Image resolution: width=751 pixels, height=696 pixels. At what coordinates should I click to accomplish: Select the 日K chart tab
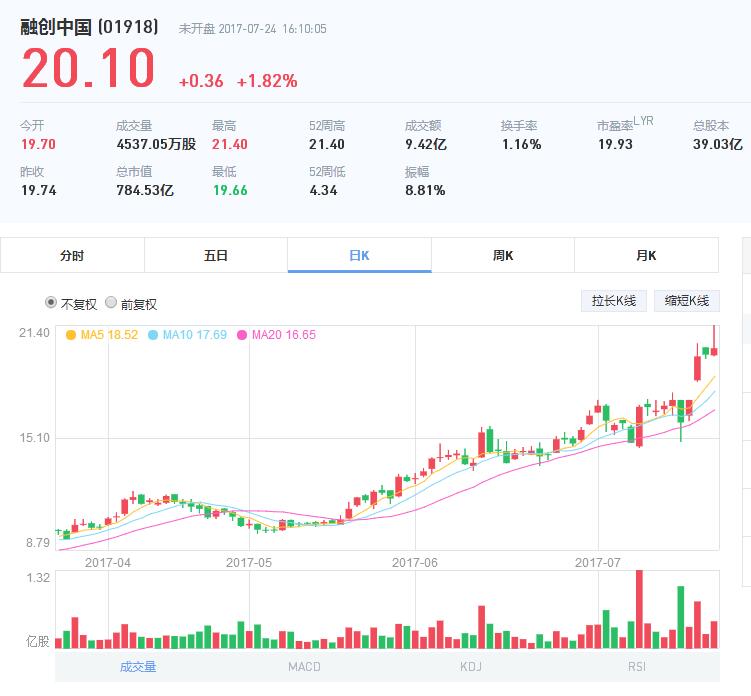click(x=359, y=255)
